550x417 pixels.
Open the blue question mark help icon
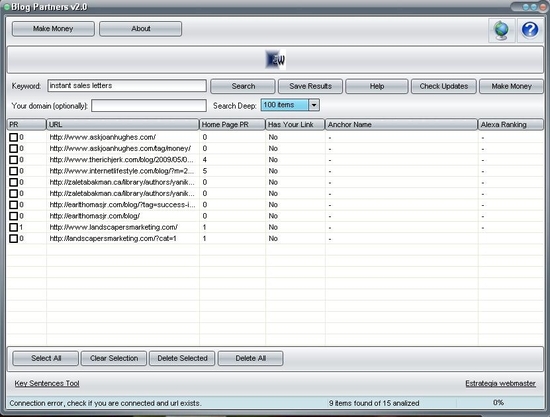[x=530, y=31]
